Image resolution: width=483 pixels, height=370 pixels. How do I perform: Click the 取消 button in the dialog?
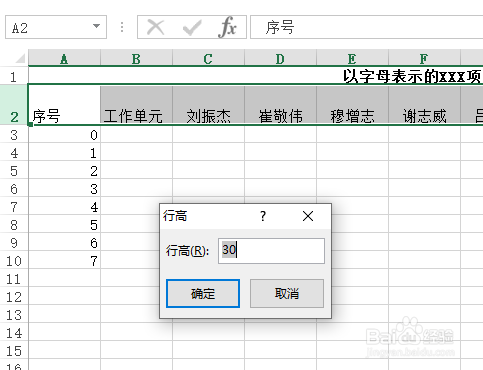pyautogui.click(x=287, y=293)
